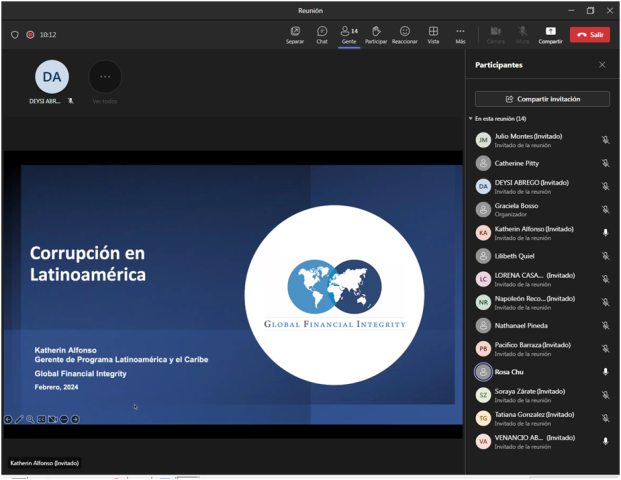
Task: Click muted mic icon for Julio Montes
Action: 605,140
